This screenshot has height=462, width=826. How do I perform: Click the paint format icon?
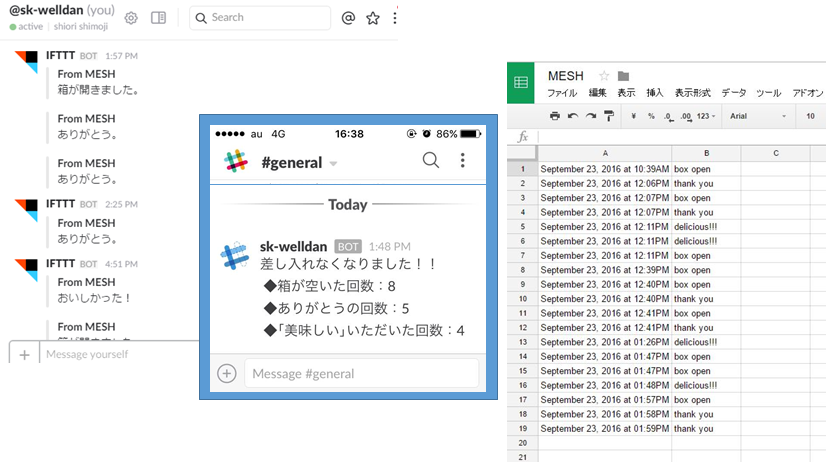(609, 116)
